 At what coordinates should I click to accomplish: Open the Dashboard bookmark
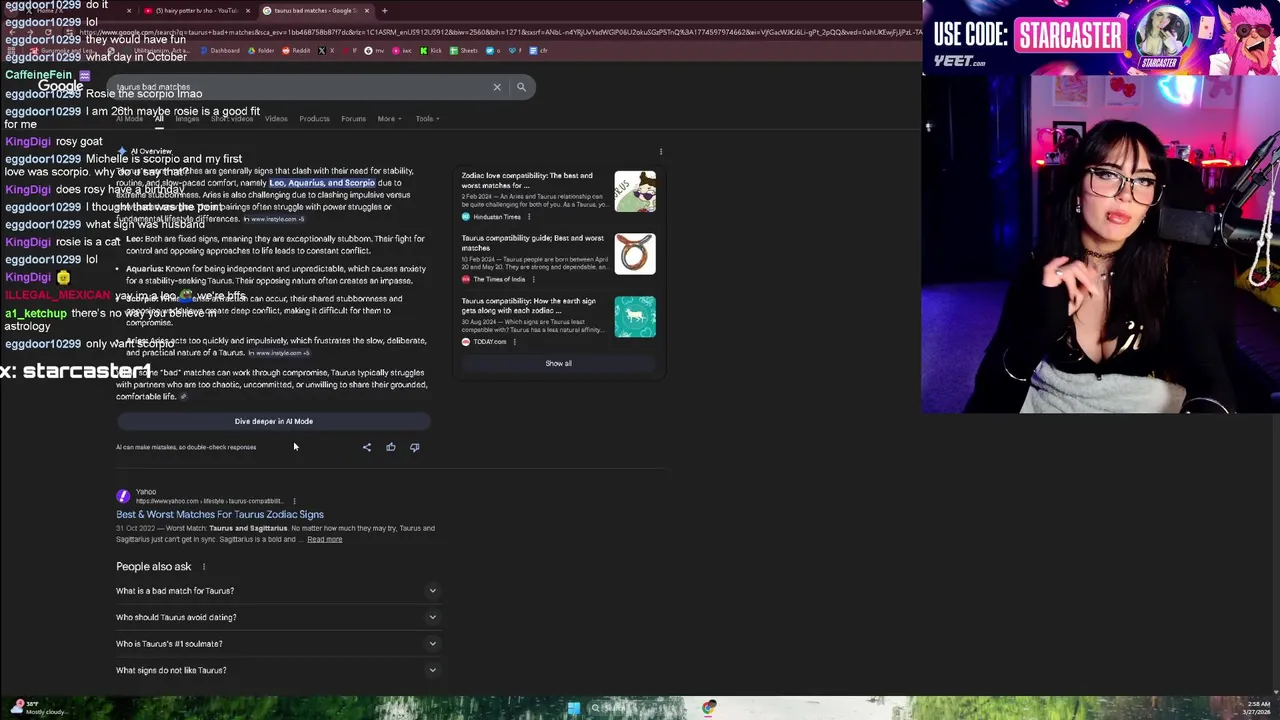click(220, 50)
